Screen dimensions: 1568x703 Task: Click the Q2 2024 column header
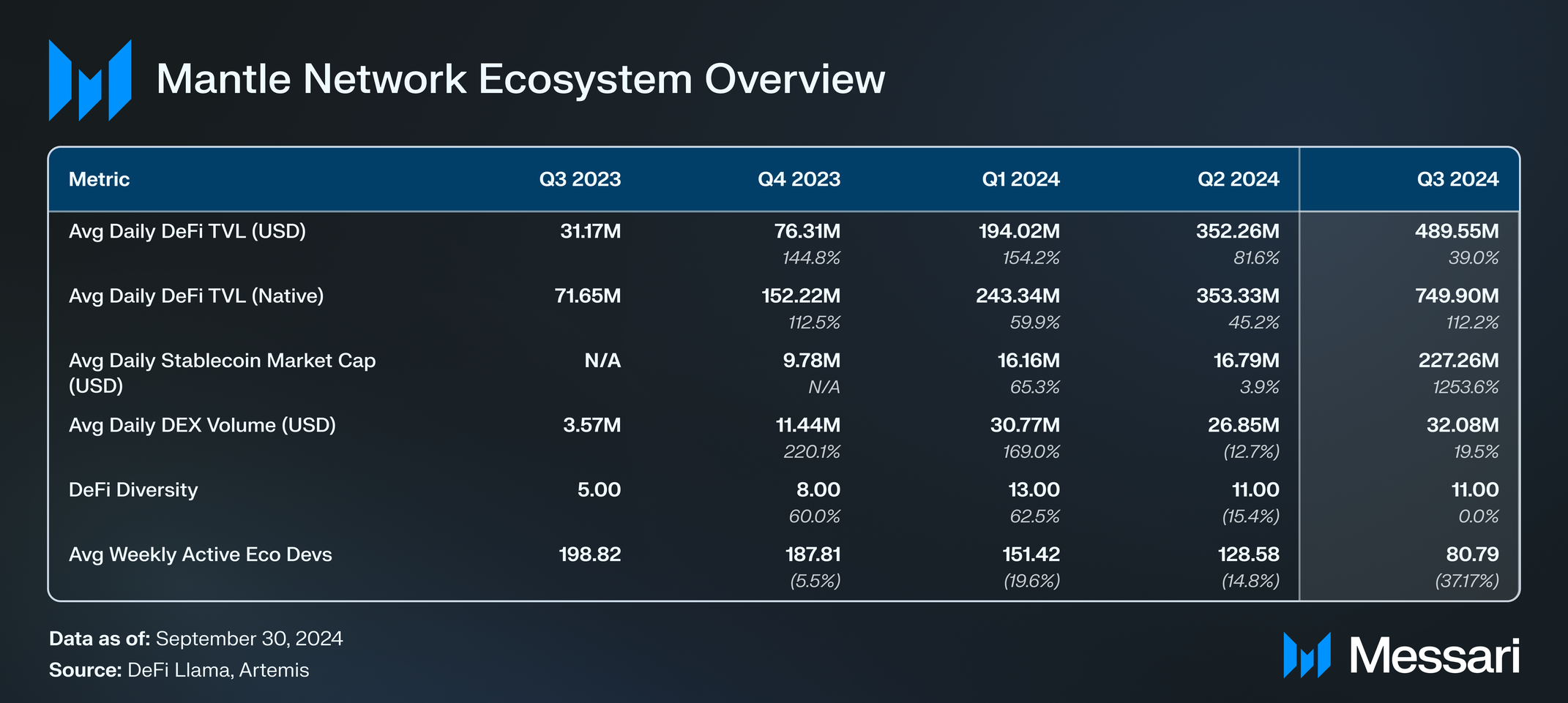click(x=1239, y=179)
